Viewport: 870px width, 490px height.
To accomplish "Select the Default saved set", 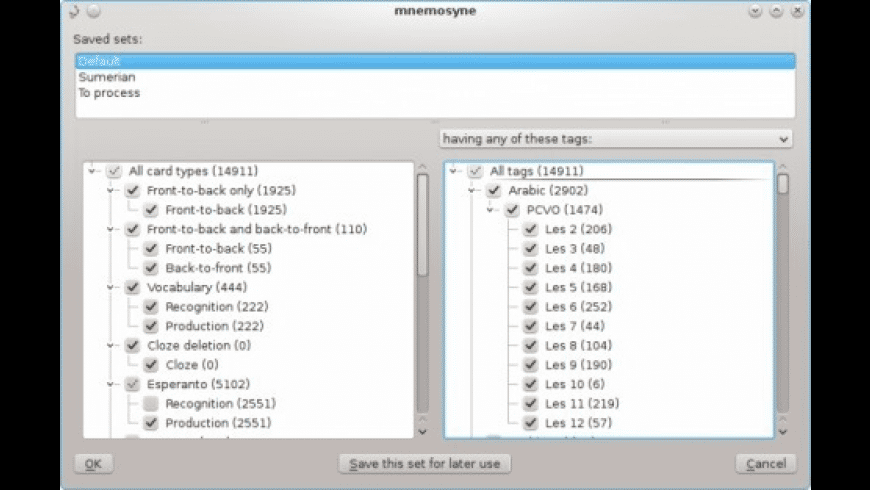I will click(x=435, y=61).
